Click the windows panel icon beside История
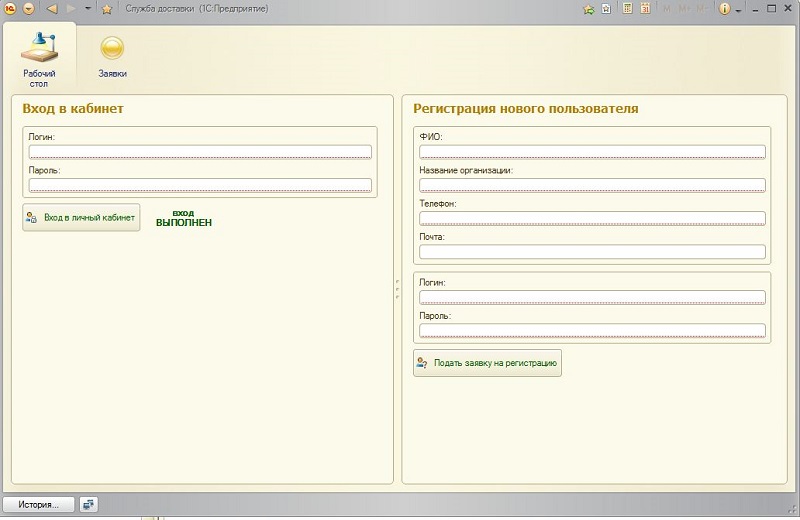 coord(88,505)
